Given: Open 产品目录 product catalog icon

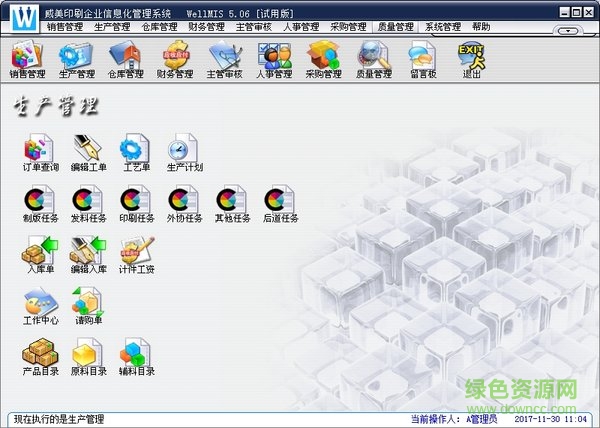Looking at the screenshot, I should (41, 357).
